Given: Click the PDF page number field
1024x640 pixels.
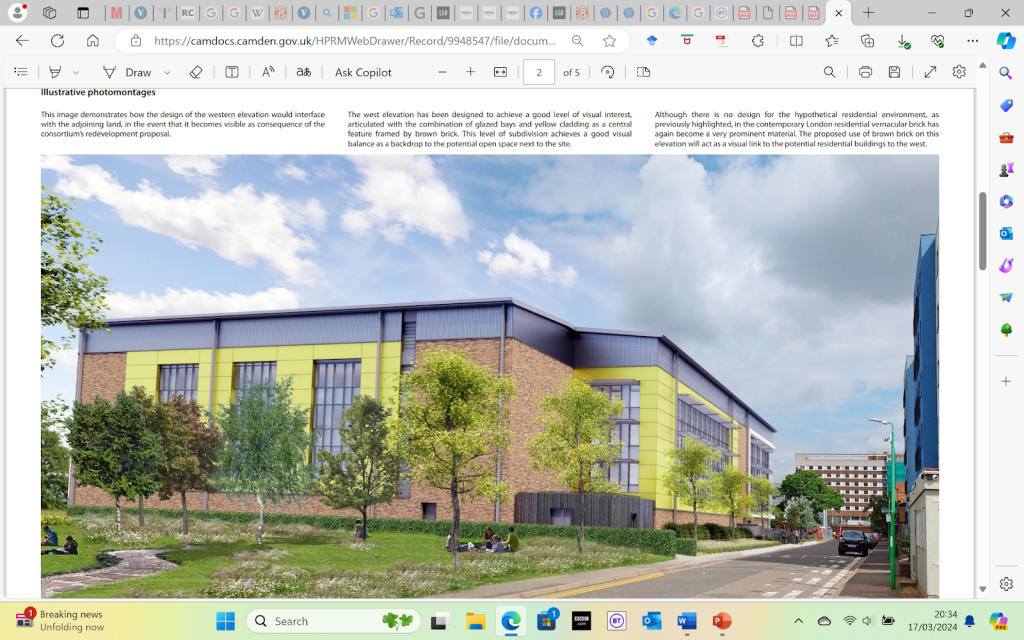Looking at the screenshot, I should 539,72.
